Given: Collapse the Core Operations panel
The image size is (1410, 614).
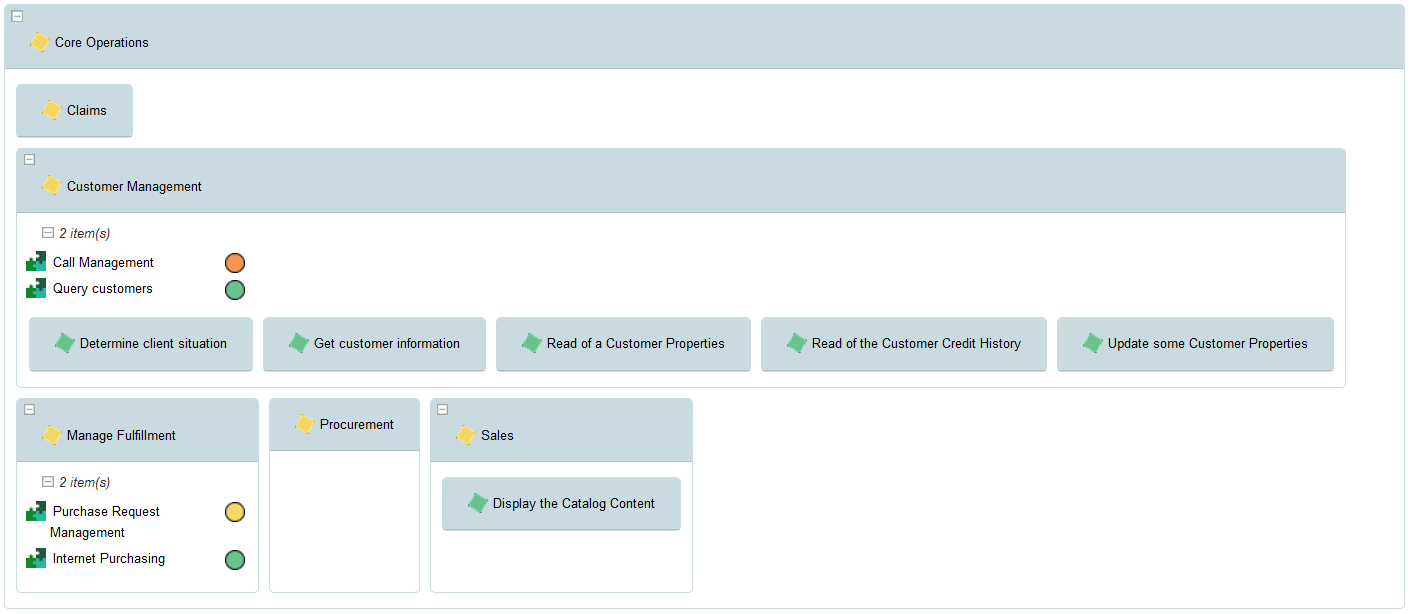Looking at the screenshot, I should 17,16.
